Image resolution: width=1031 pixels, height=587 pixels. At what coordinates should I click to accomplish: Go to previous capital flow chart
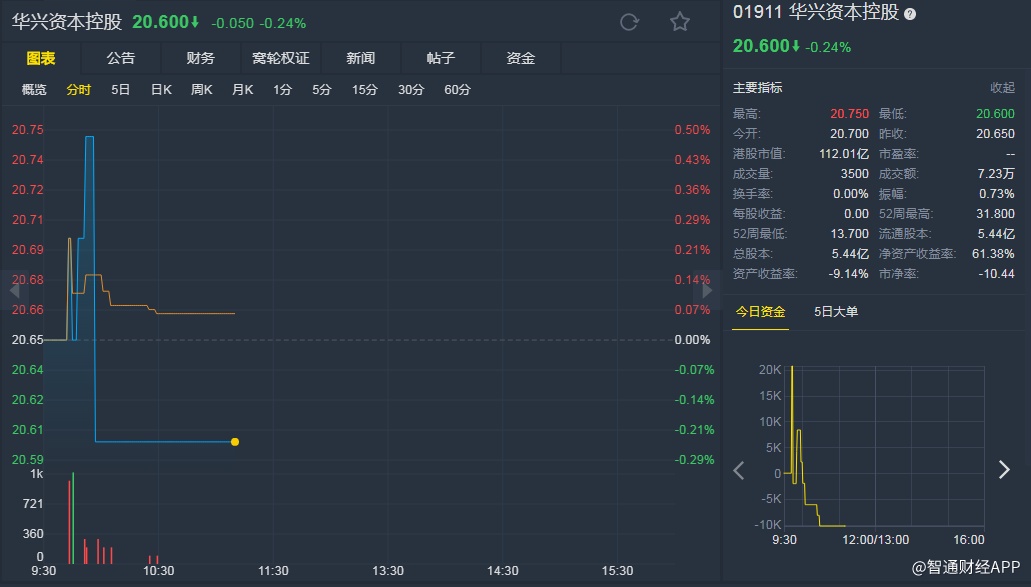739,470
